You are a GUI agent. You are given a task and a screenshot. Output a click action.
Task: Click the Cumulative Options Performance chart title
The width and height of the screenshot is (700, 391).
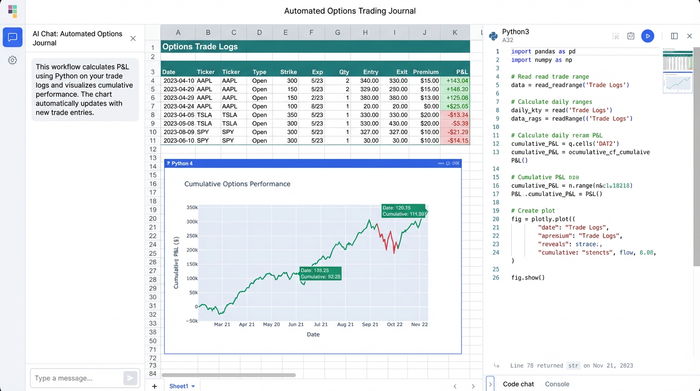pos(237,184)
